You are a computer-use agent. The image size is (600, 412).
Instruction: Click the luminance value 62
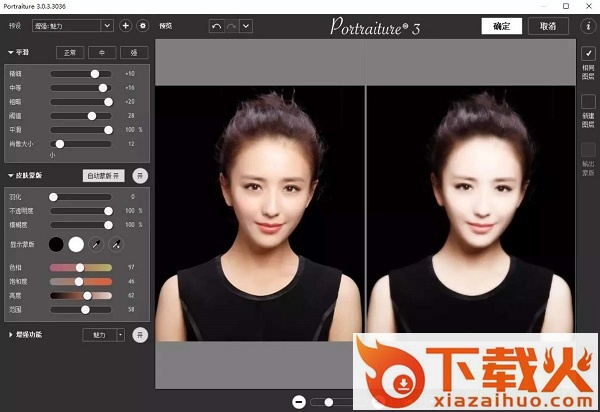(131, 295)
